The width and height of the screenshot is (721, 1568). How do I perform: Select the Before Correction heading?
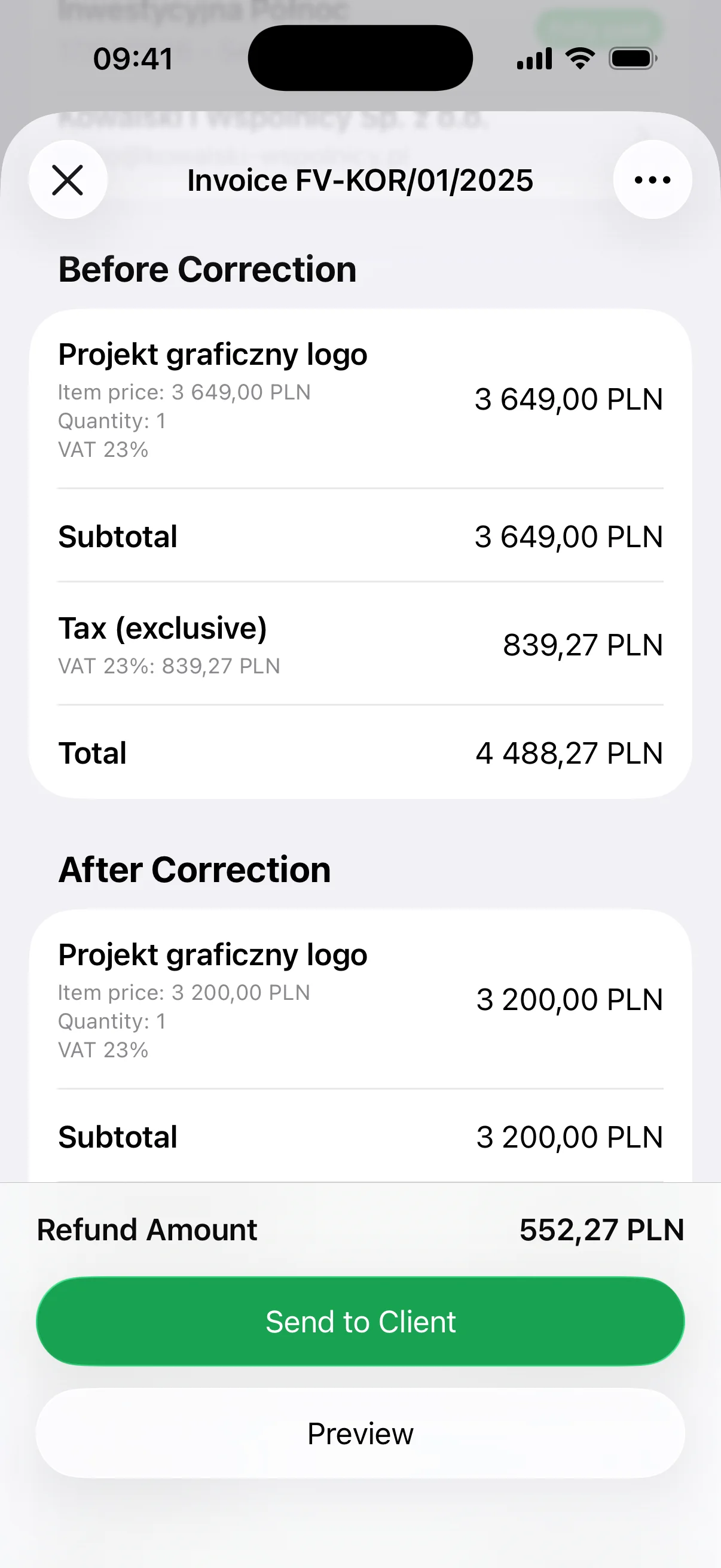[x=207, y=270]
